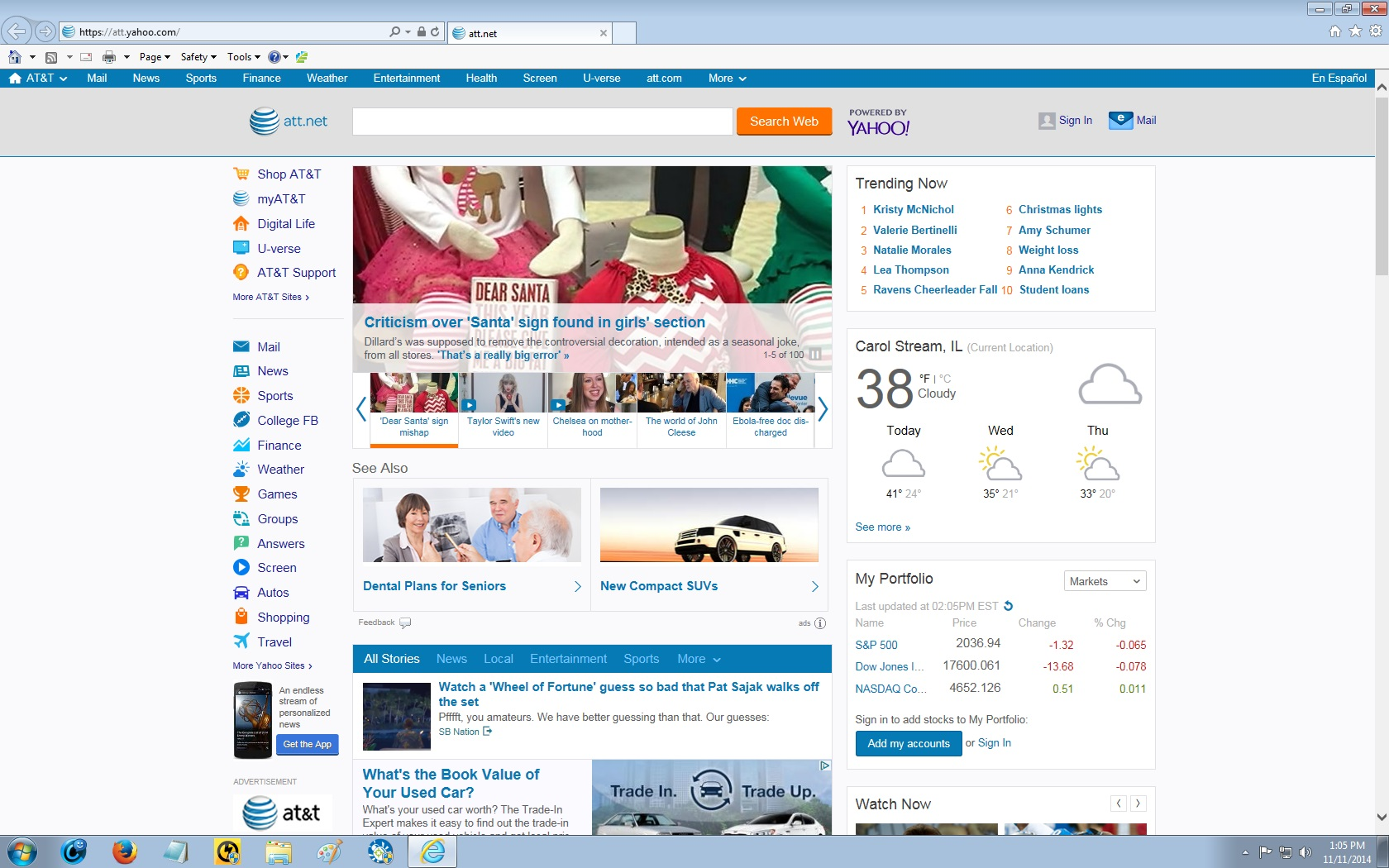The image size is (1389, 868).
Task: Click the College FB football icon
Action: point(241,420)
